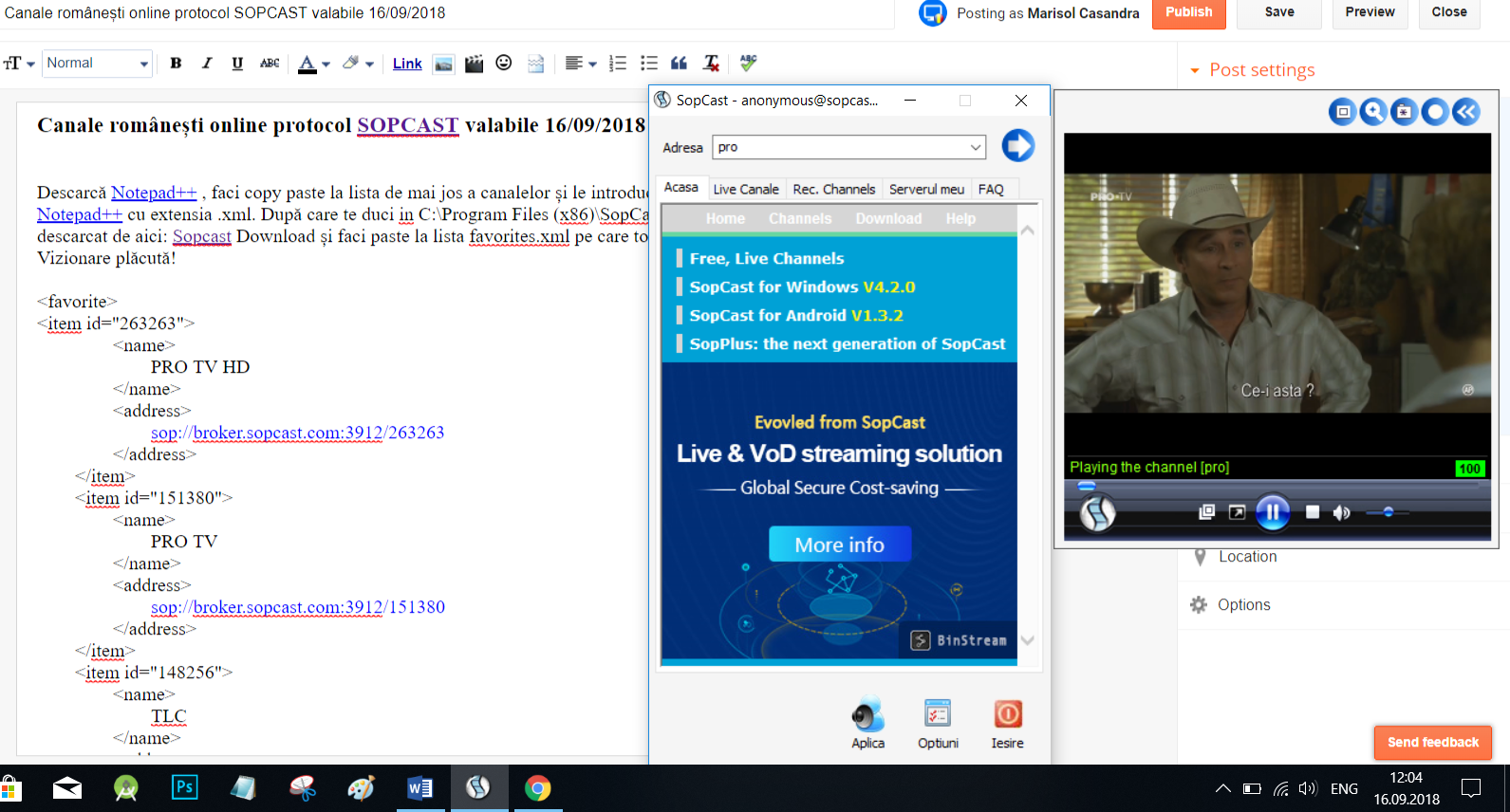Screen dimensions: 1510x812
Task: Open the text alignment dropdown
Action: coord(581,64)
